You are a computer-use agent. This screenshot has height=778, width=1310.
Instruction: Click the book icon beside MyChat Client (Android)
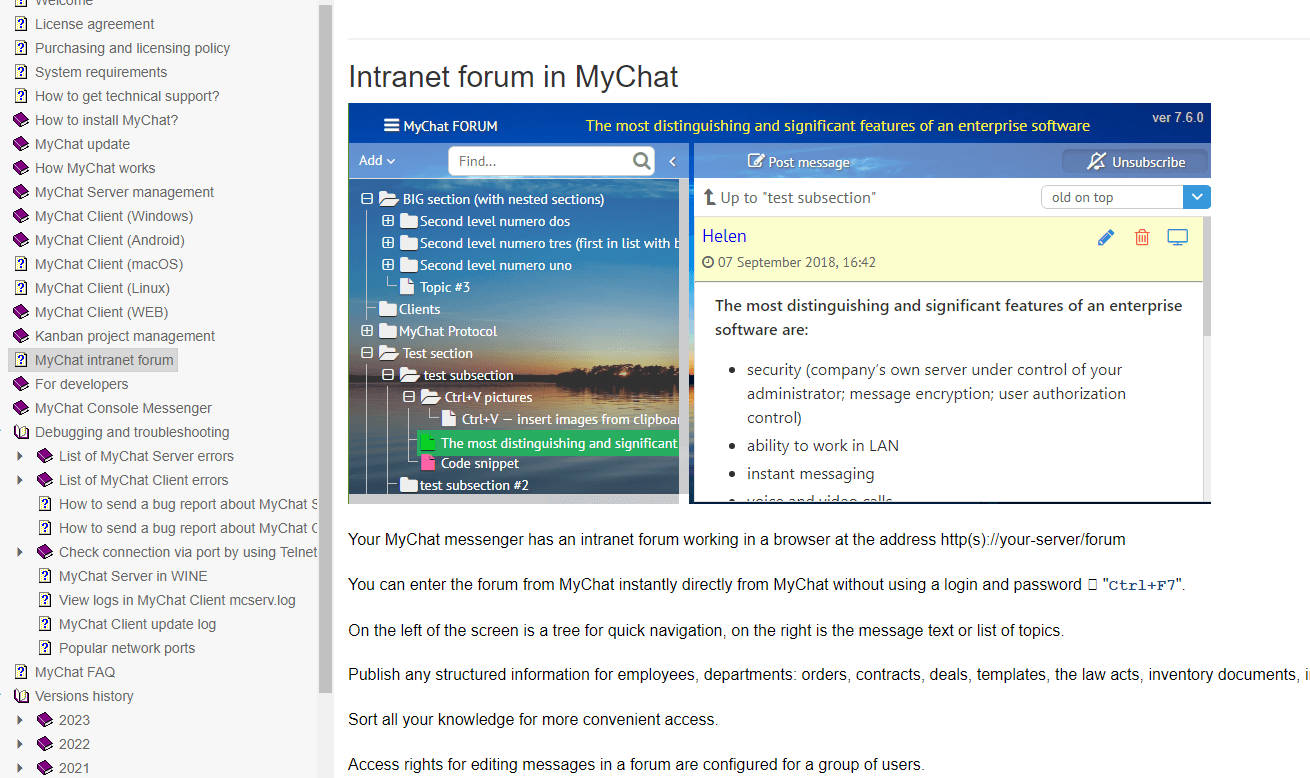[x=21, y=240]
